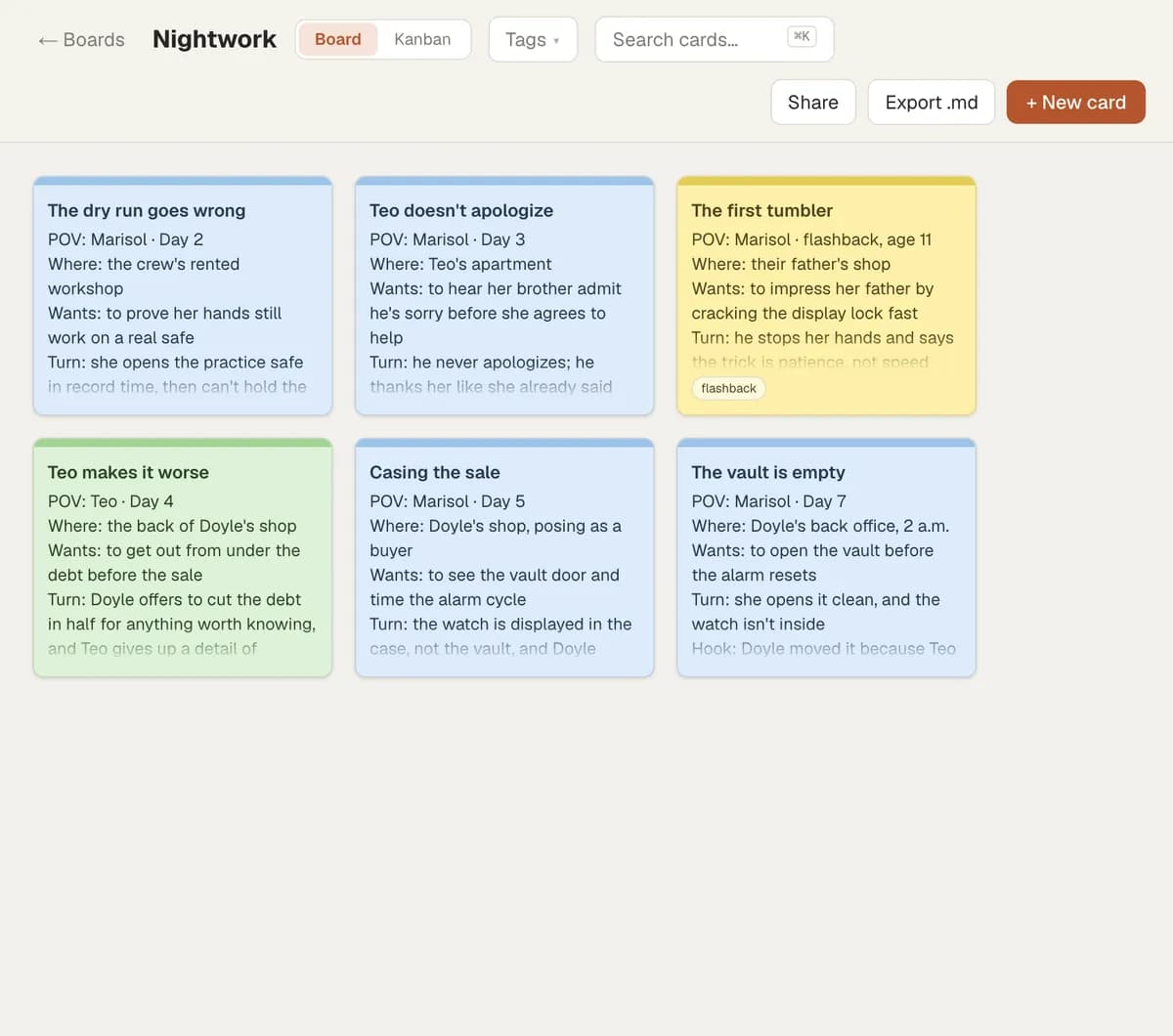Click the Share button
Image resolution: width=1173 pixels, height=1036 pixels.
[x=813, y=102]
